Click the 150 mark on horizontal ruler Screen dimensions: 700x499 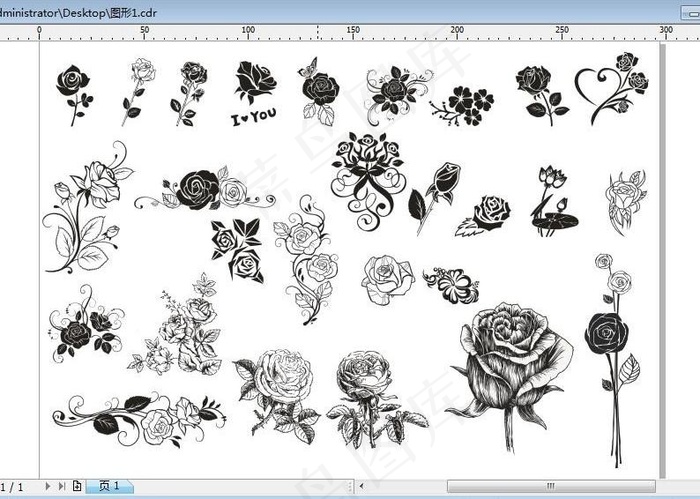point(353,30)
